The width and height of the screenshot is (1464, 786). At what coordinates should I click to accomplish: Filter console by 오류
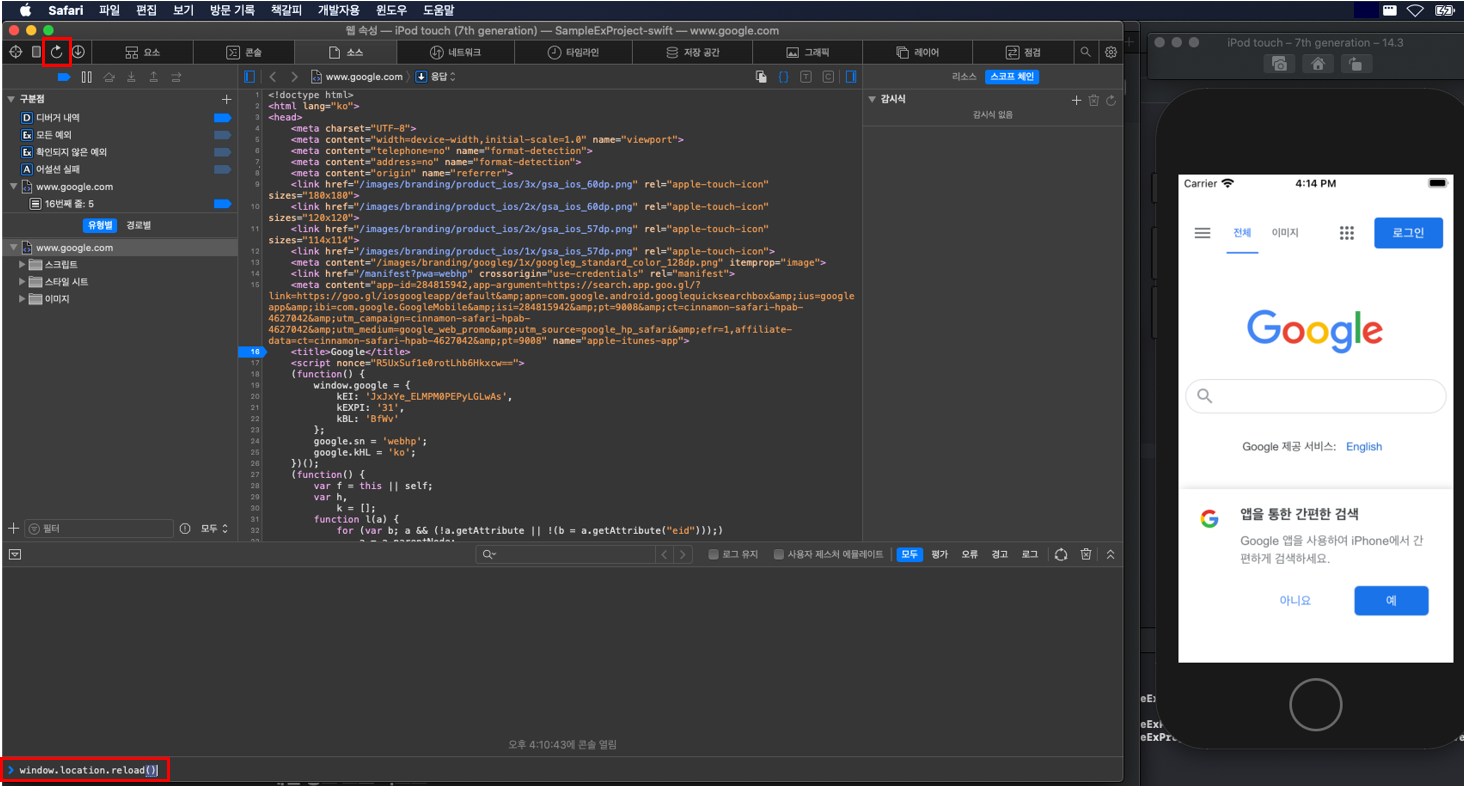tap(970, 554)
